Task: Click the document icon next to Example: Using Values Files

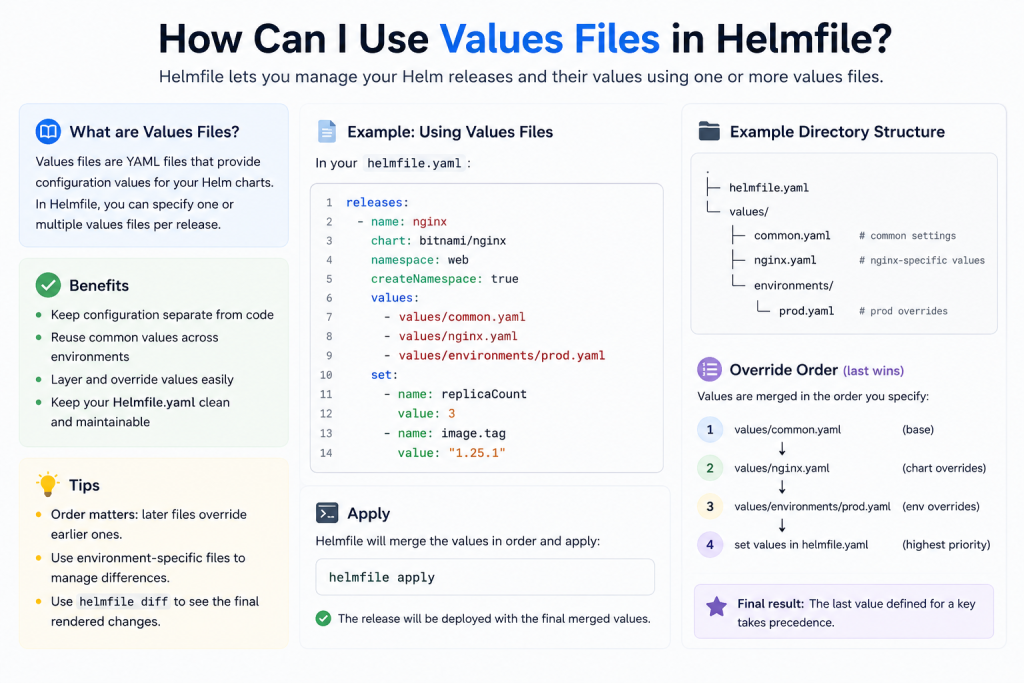Action: (x=327, y=131)
